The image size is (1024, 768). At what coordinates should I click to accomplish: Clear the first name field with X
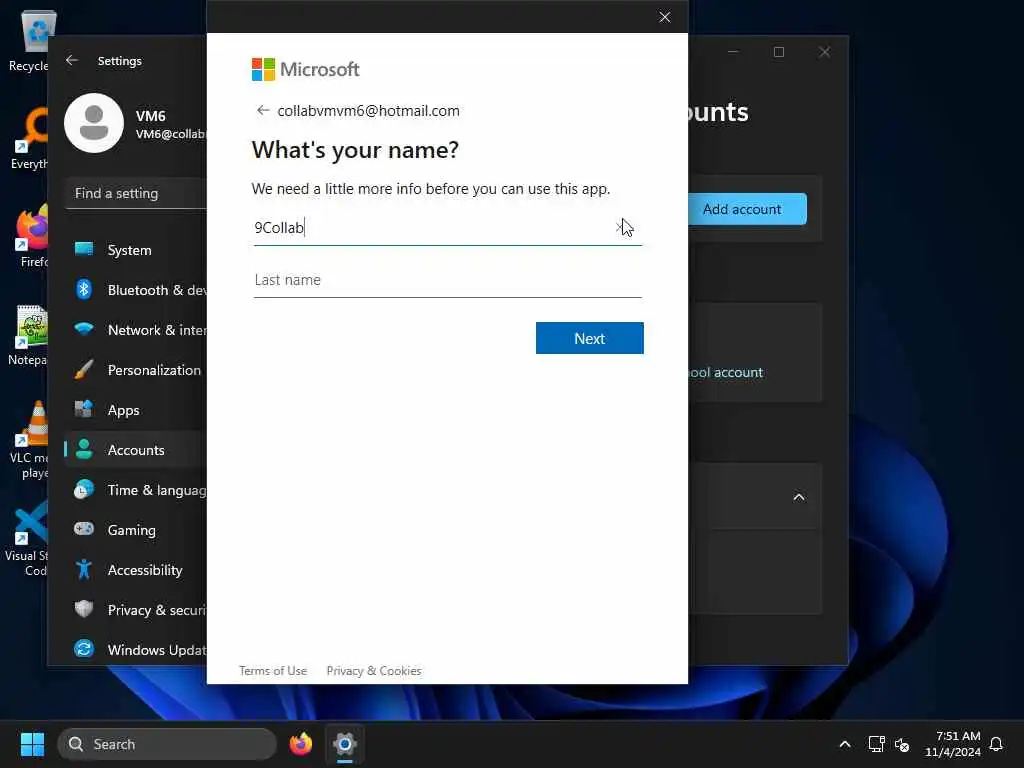[x=619, y=227]
